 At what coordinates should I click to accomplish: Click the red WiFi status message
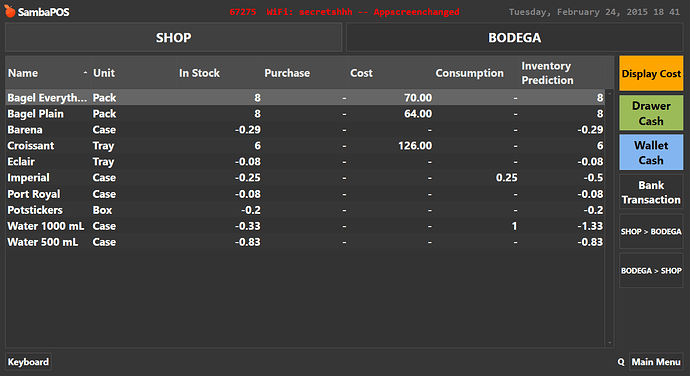tap(344, 12)
